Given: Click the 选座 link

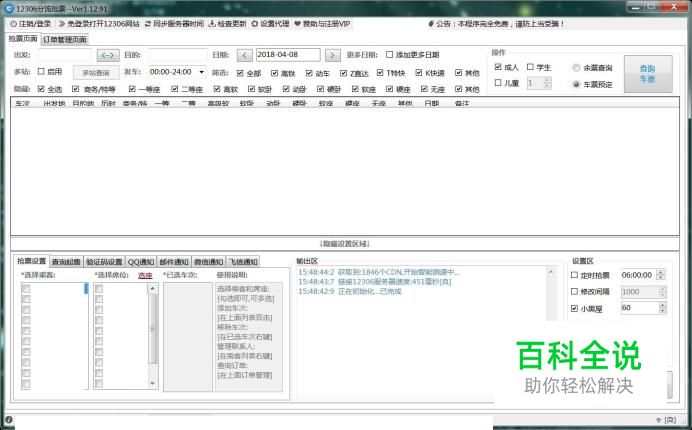Looking at the screenshot, I should [x=145, y=275].
